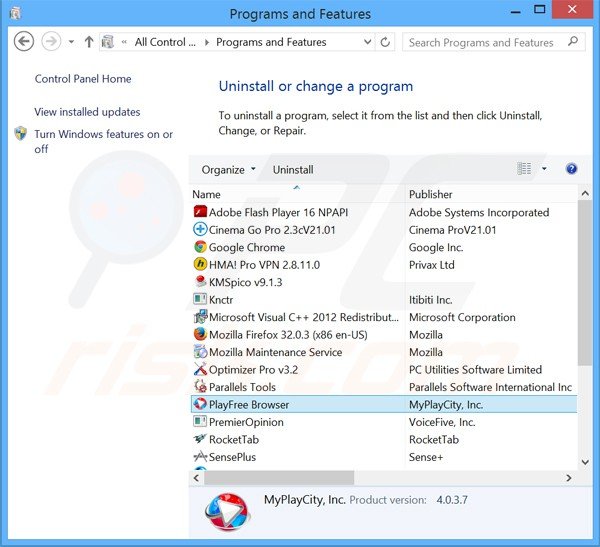Select Cinema Go Pro 2.3cV21.01 entry

pyautogui.click(x=272, y=230)
